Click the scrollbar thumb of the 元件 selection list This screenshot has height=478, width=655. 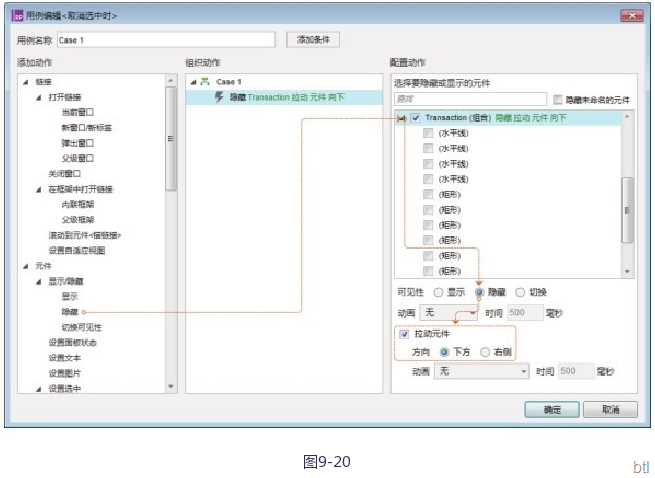coord(627,210)
